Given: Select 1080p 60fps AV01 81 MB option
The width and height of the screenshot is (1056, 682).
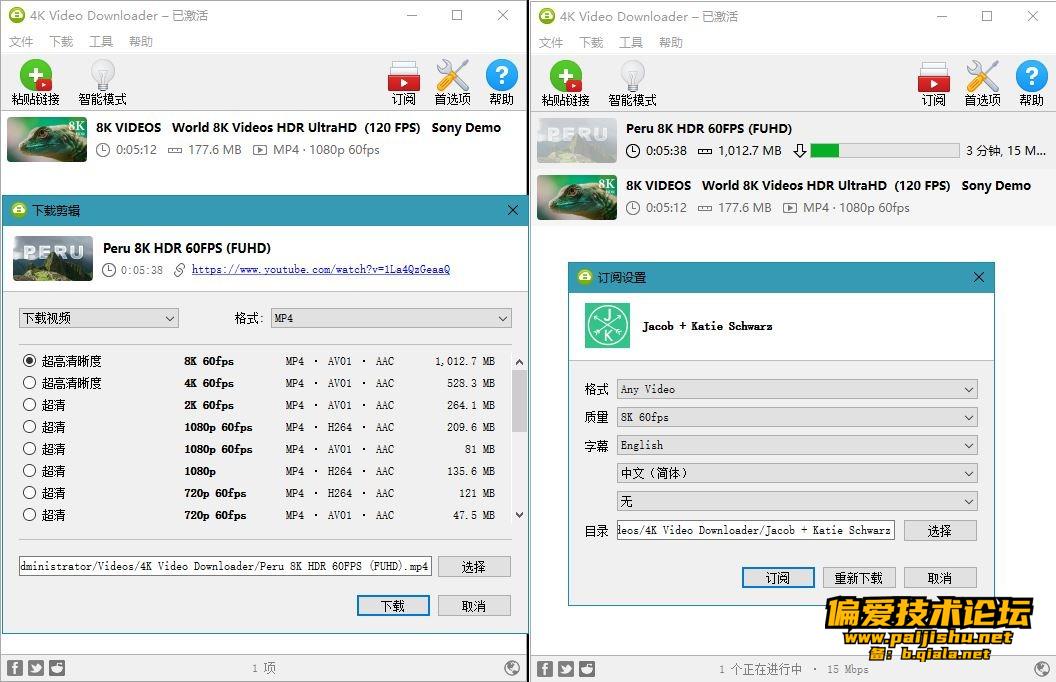Looking at the screenshot, I should (x=29, y=448).
